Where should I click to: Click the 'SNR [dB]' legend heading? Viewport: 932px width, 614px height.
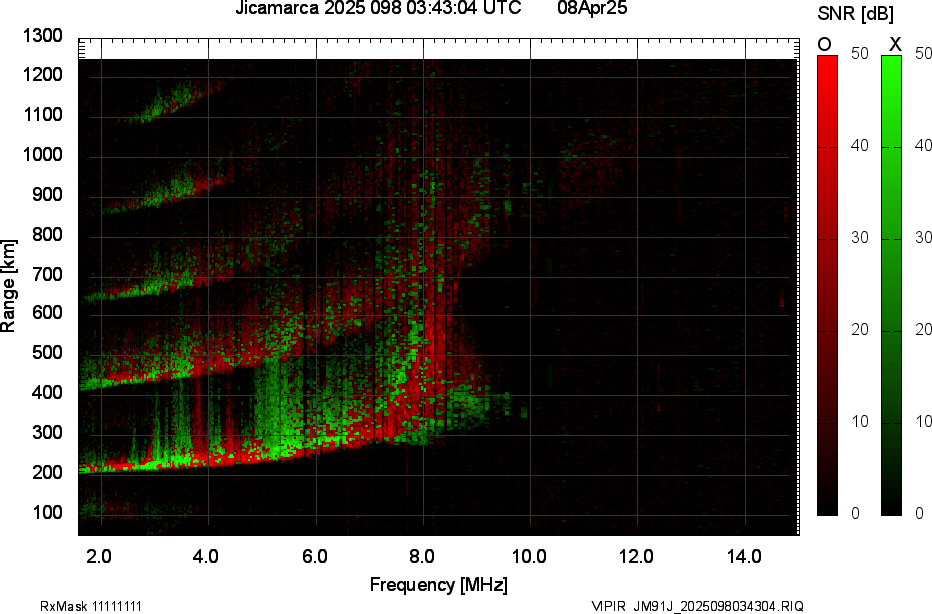click(x=855, y=14)
